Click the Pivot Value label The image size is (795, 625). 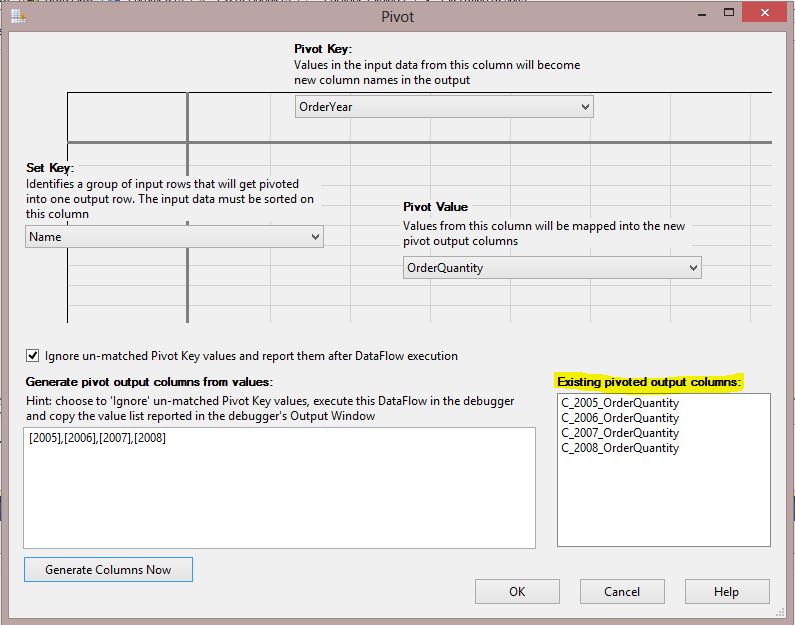(x=435, y=207)
